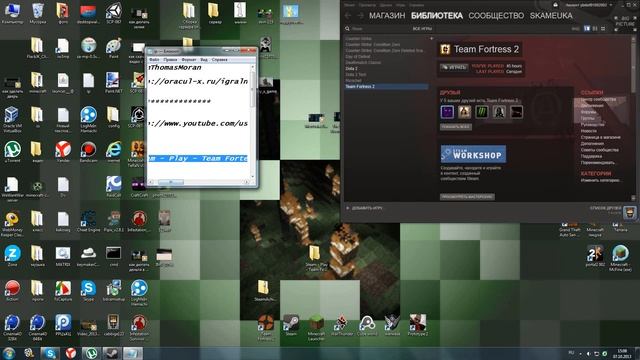Click the Windows Start button

9,353
